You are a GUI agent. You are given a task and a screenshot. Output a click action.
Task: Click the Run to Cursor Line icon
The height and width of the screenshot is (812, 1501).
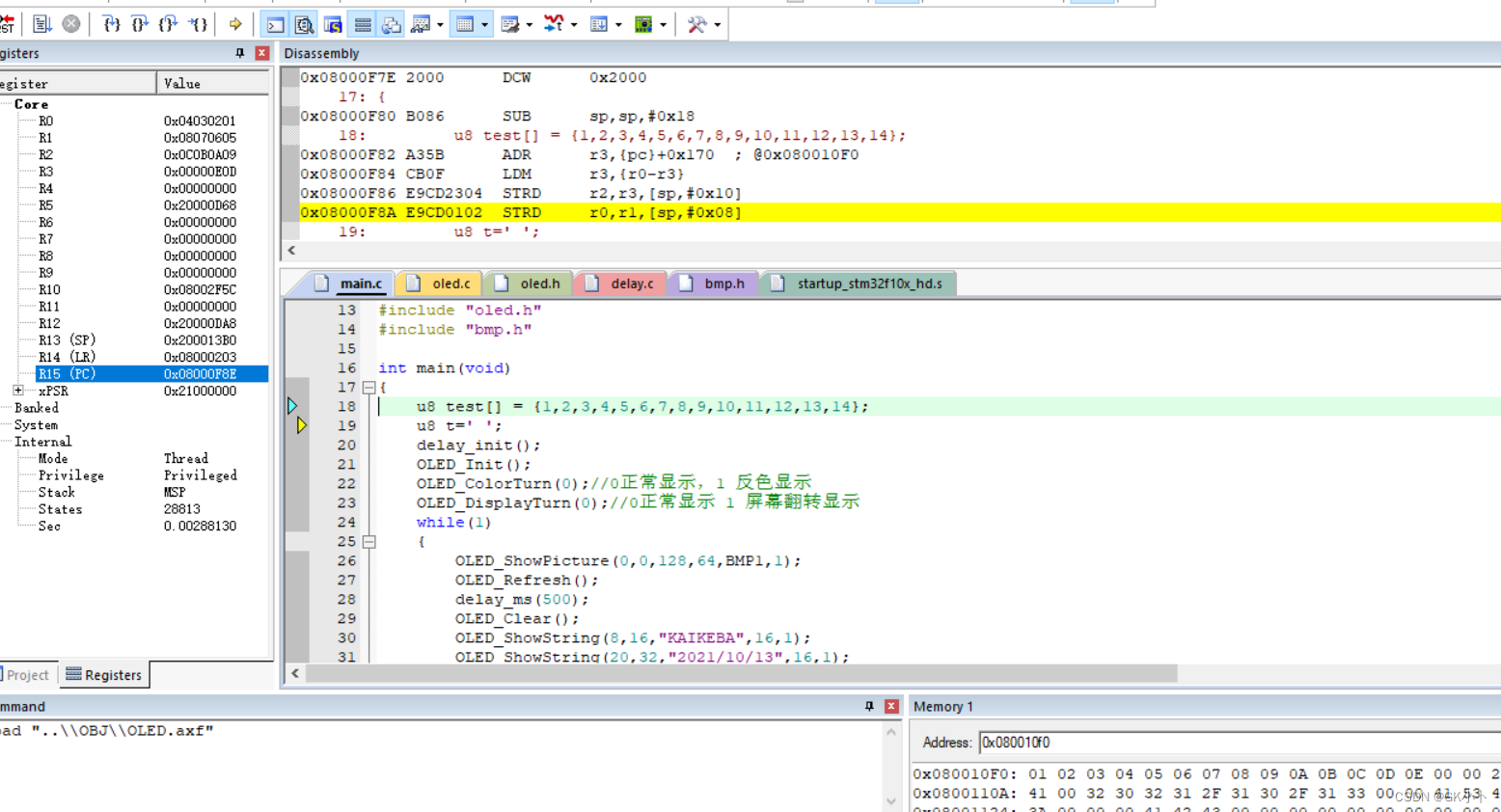click(198, 23)
